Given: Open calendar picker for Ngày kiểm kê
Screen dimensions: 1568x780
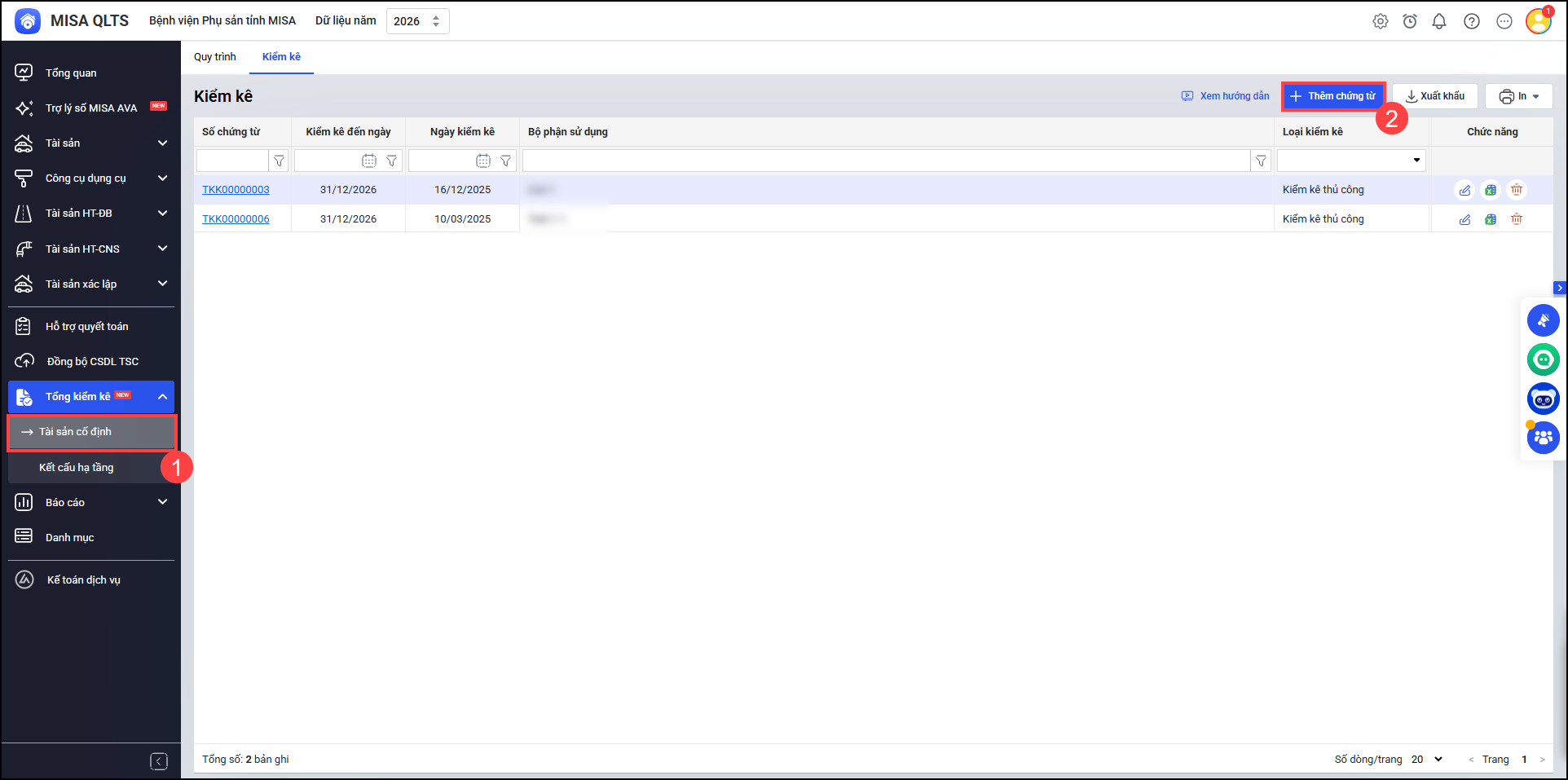Looking at the screenshot, I should point(483,161).
